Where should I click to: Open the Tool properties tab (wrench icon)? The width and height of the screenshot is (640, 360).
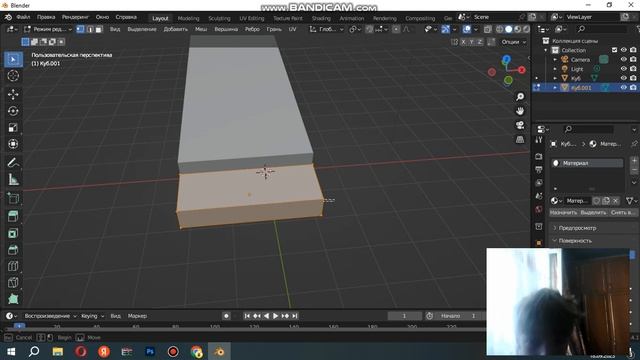point(539,140)
